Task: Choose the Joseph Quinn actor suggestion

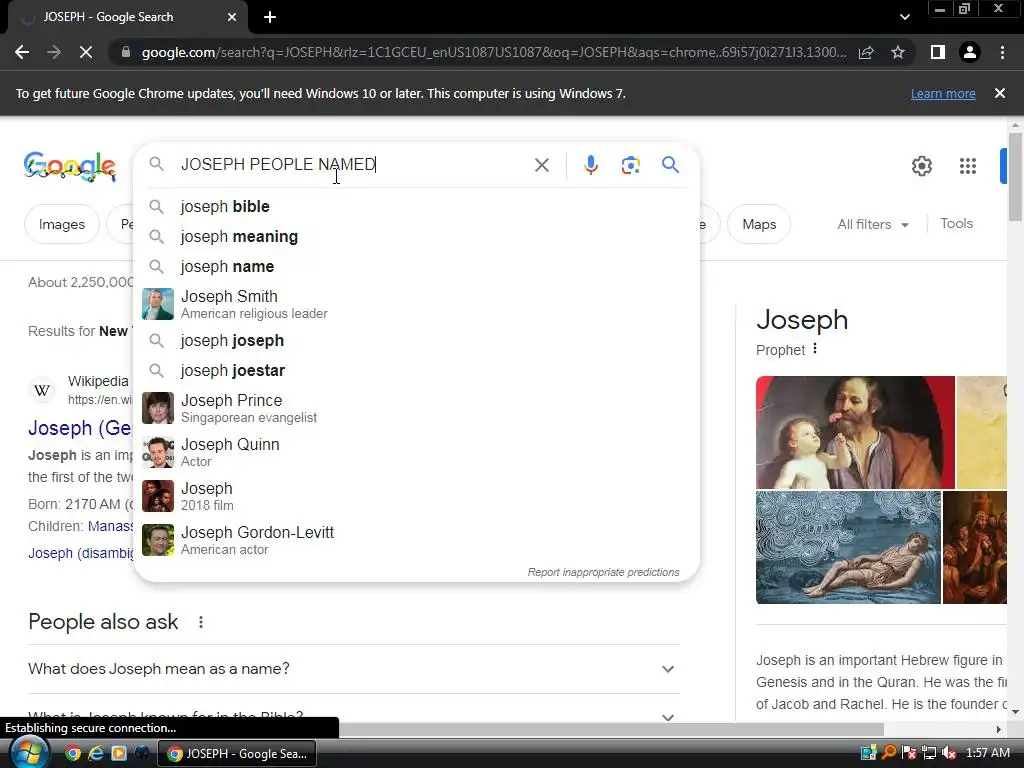Action: (417, 452)
